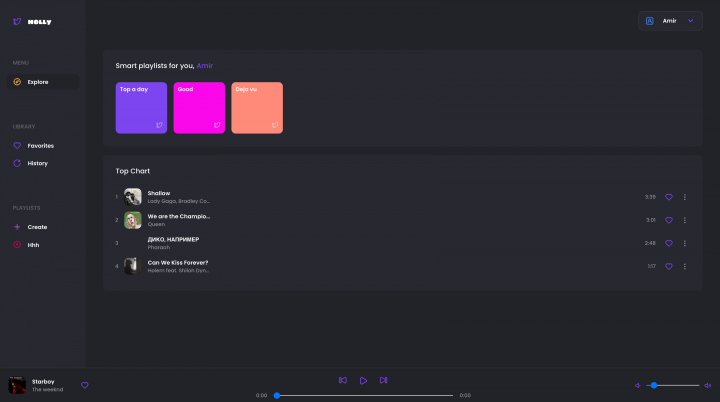Viewport: 720px width, 402px height.
Task: Open the Top a day playlist card
Action: coord(141,108)
